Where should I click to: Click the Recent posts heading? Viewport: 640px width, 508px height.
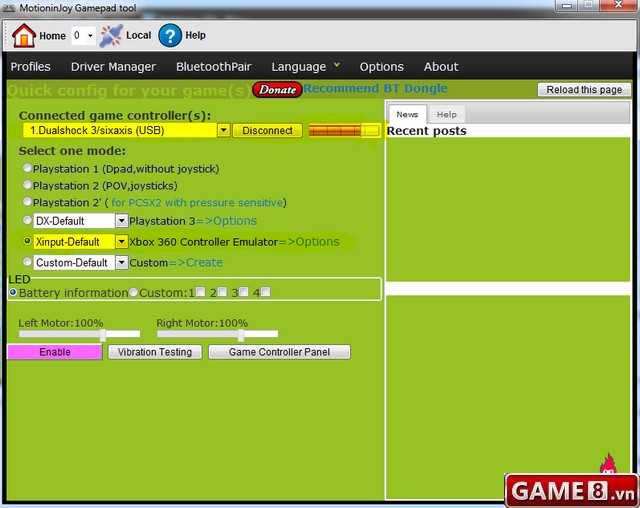click(427, 131)
